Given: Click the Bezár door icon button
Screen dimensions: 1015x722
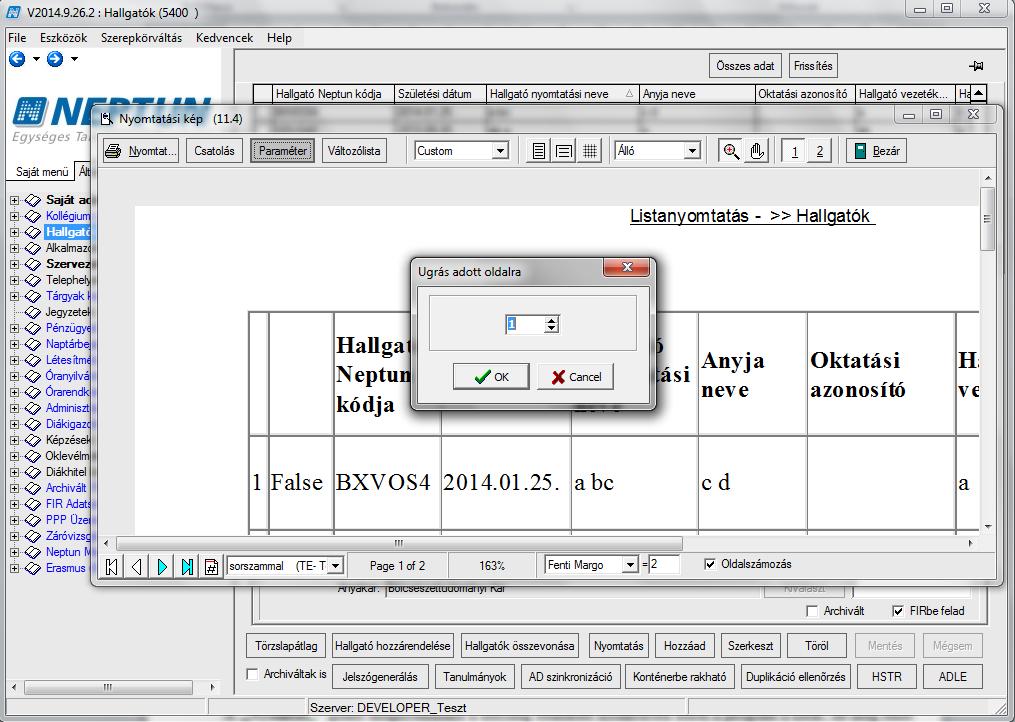Looking at the screenshot, I should [x=876, y=151].
